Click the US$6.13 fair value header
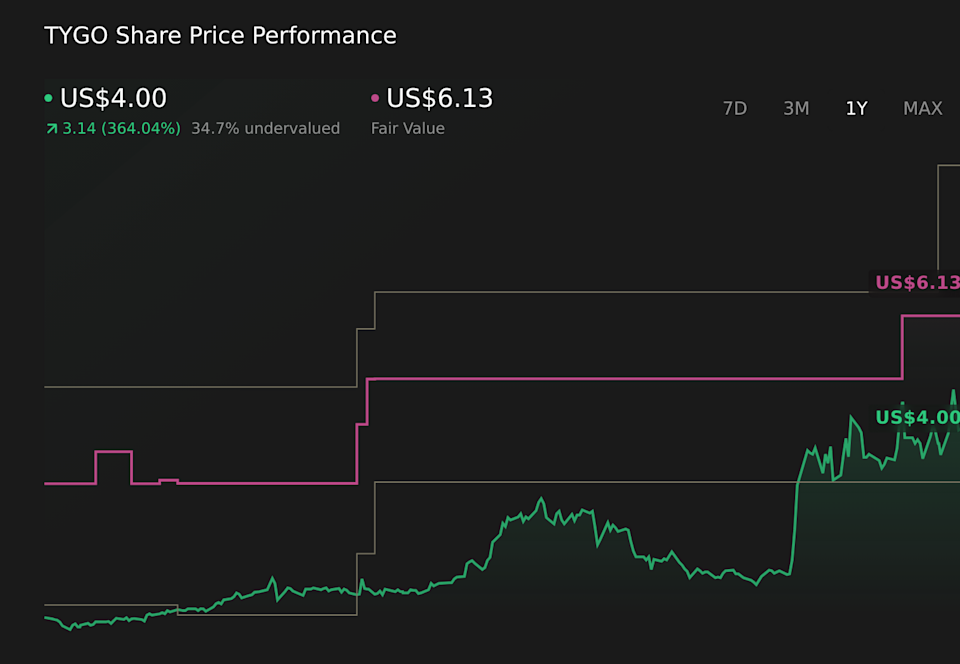 tap(439, 99)
